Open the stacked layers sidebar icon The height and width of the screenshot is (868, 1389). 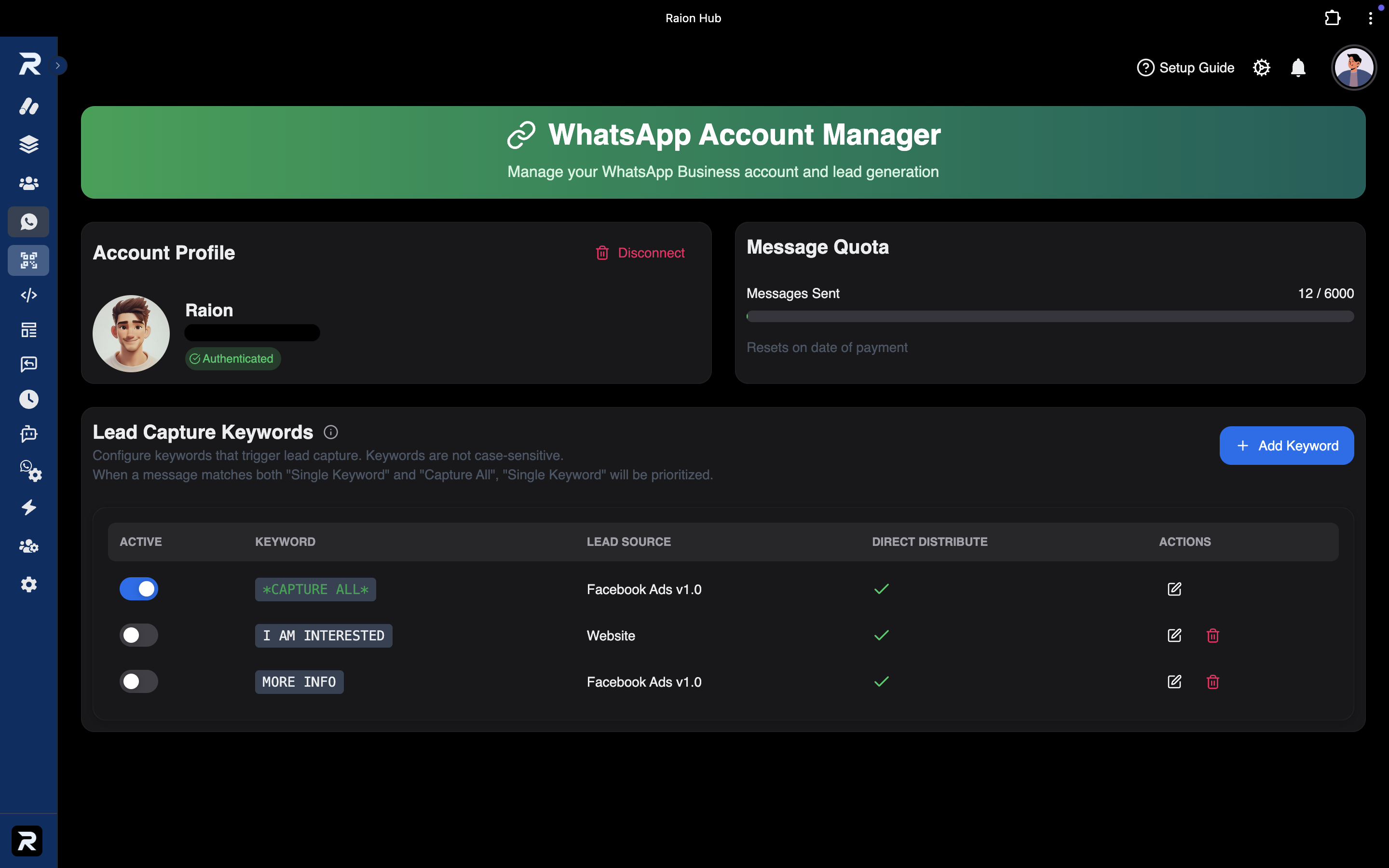29,145
